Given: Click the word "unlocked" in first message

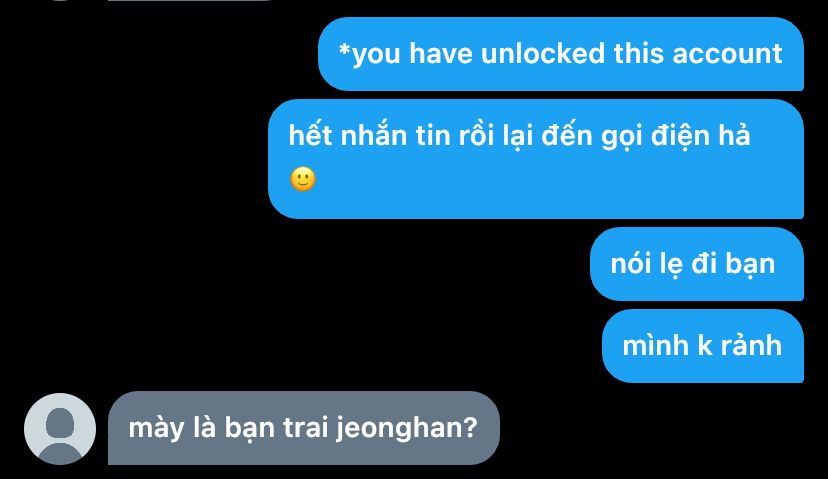Looking at the screenshot, I should click(x=543, y=53).
